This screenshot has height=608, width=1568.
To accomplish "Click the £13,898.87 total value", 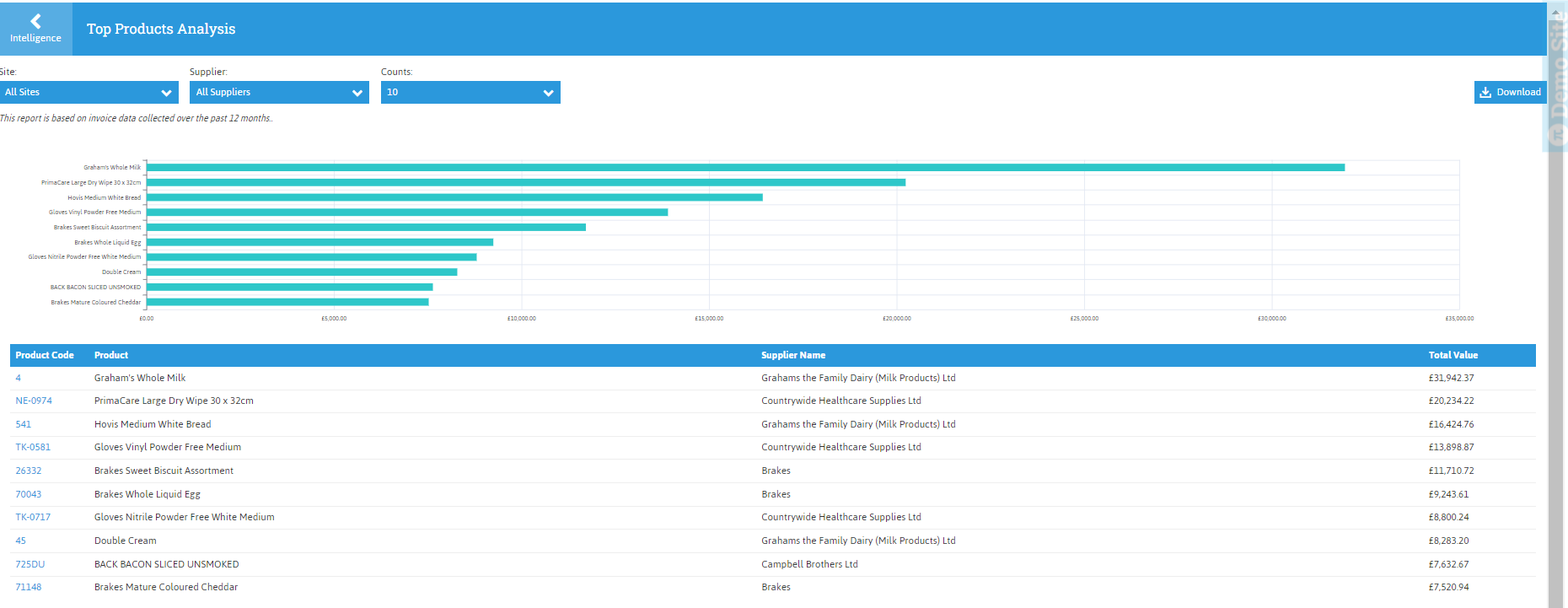I will (x=1451, y=447).
